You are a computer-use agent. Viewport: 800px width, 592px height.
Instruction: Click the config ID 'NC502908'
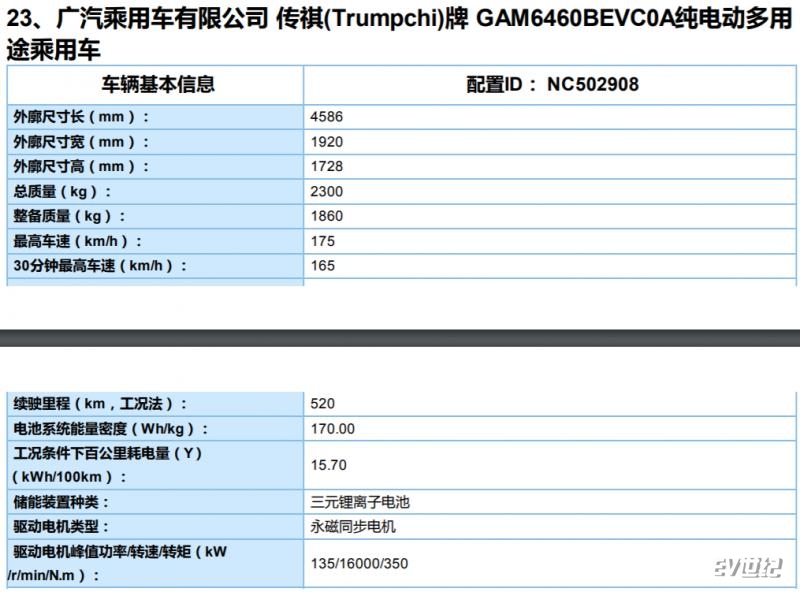point(593,85)
